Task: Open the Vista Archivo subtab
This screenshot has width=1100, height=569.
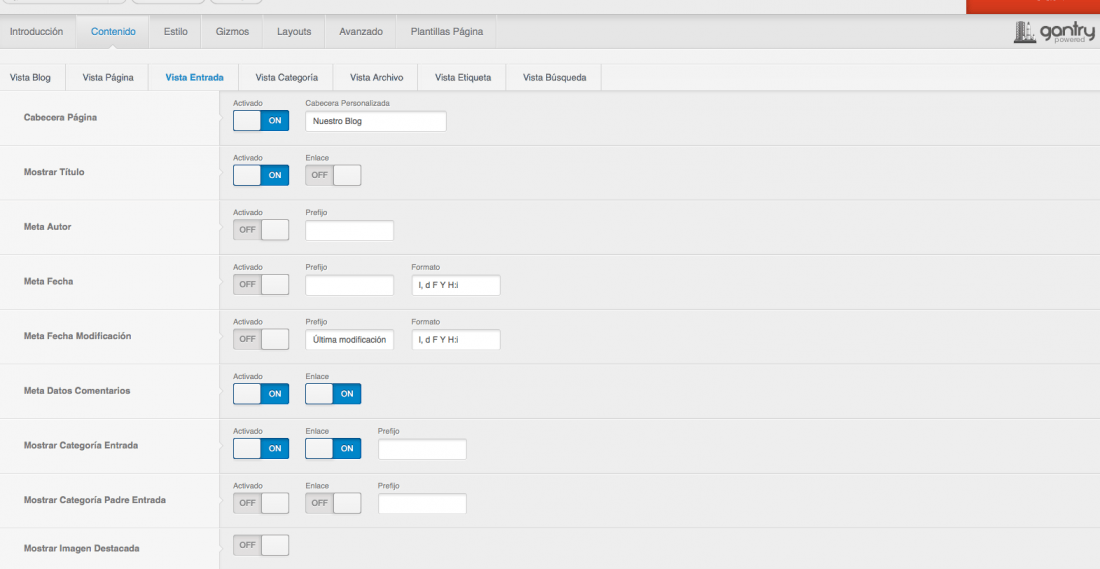Action: [377, 77]
